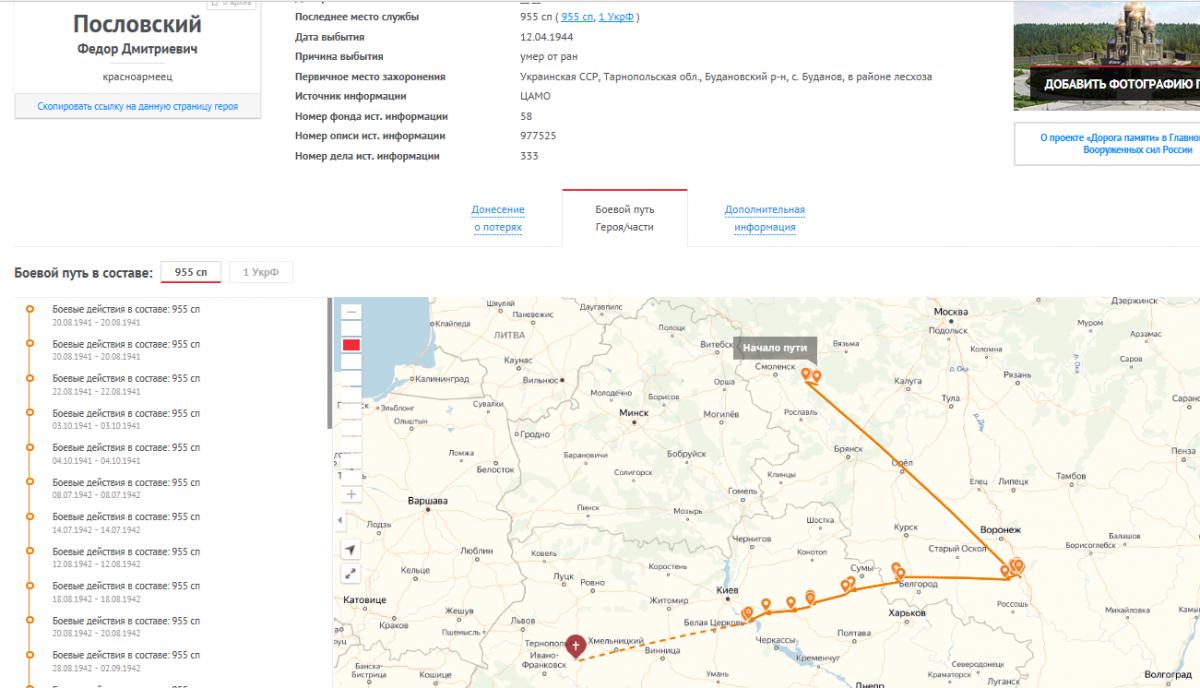Copy link to this hero's page
1200x688 pixels.
point(138,106)
